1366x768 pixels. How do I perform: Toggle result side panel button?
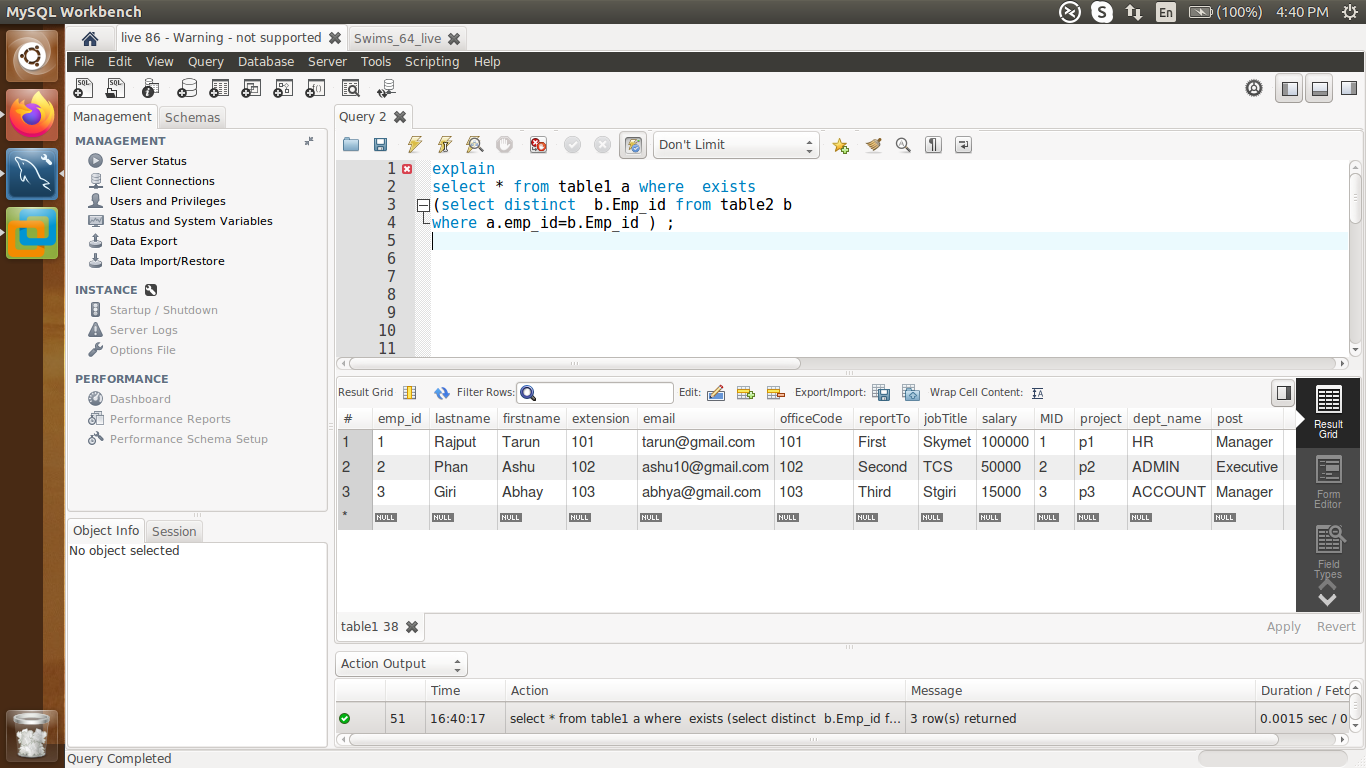1283,393
